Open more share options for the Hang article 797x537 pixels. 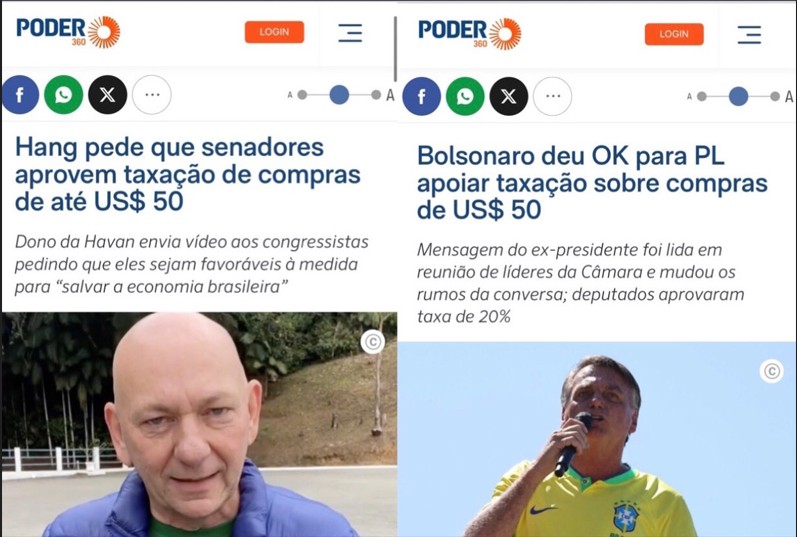coord(152,95)
